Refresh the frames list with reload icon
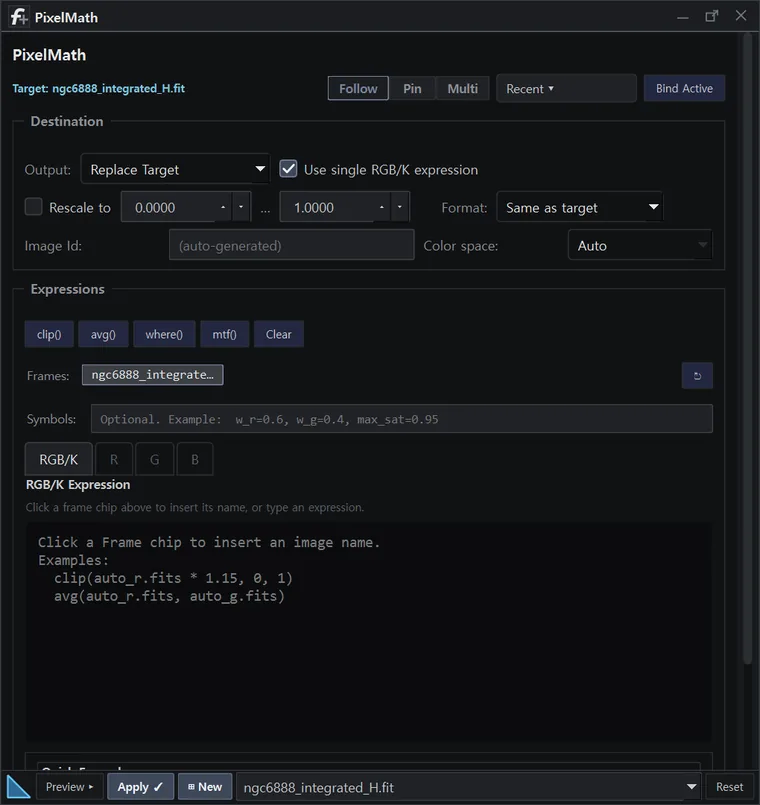This screenshot has width=760, height=805. pos(697,376)
